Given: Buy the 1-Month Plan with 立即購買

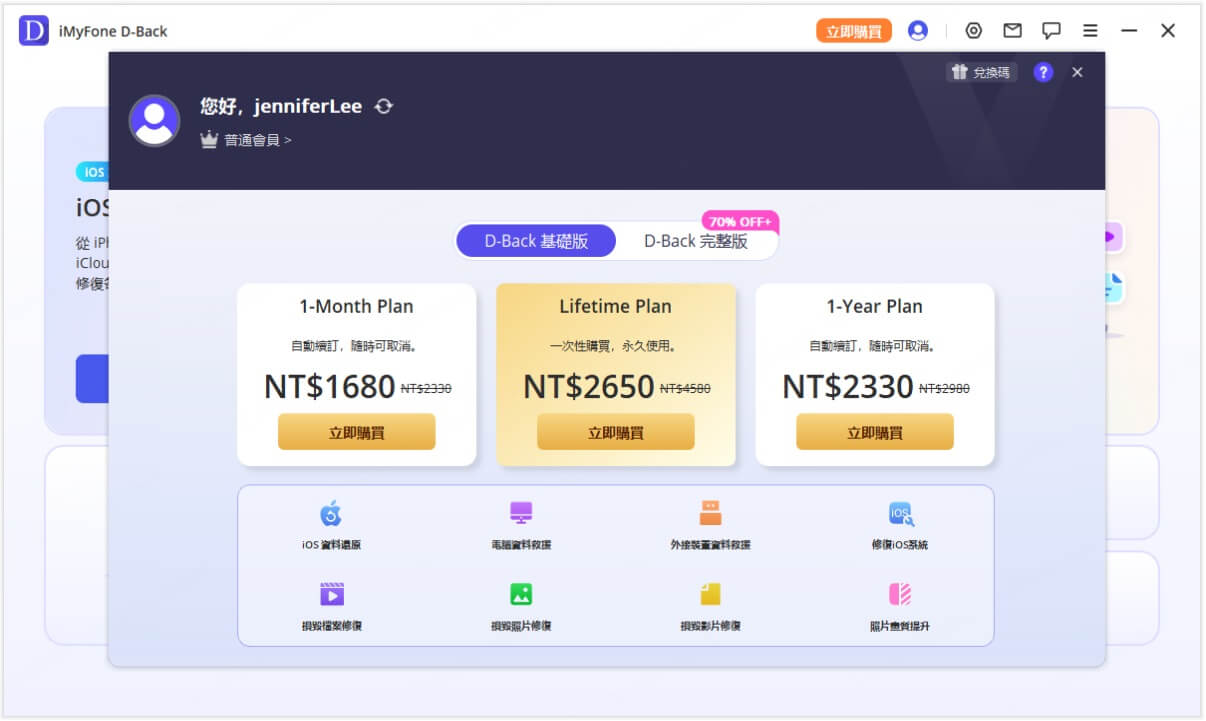Looking at the screenshot, I should [x=356, y=432].
